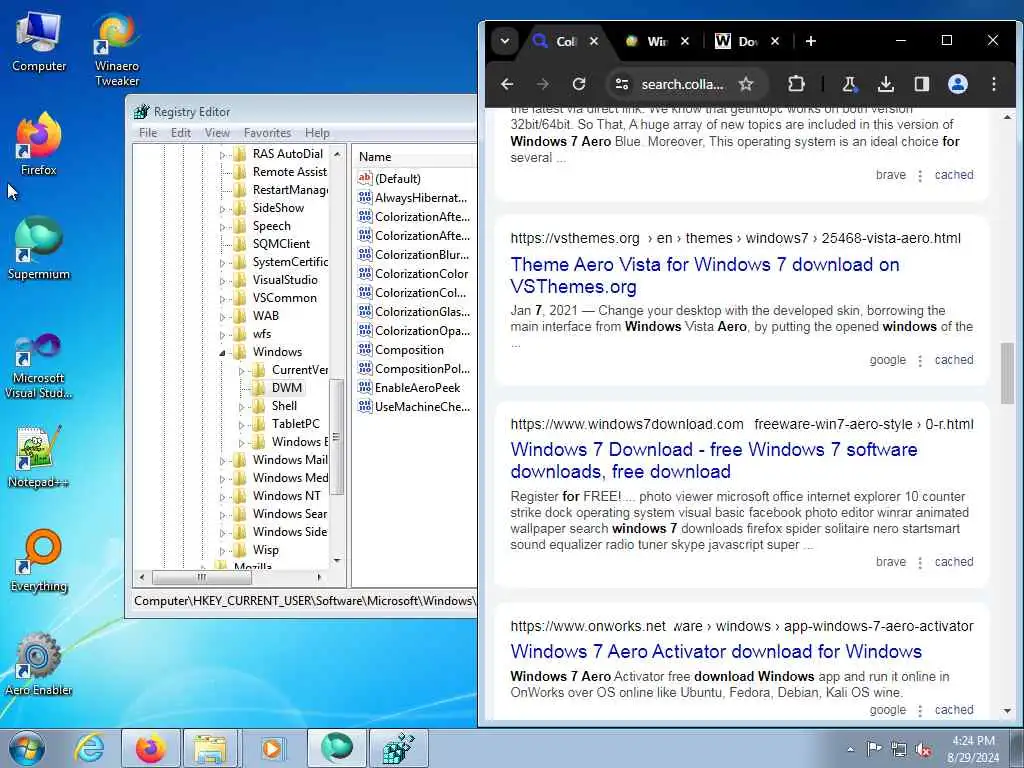Image resolution: width=1024 pixels, height=768 pixels.
Task: Collapse the Windows registry key
Action: click(222, 353)
